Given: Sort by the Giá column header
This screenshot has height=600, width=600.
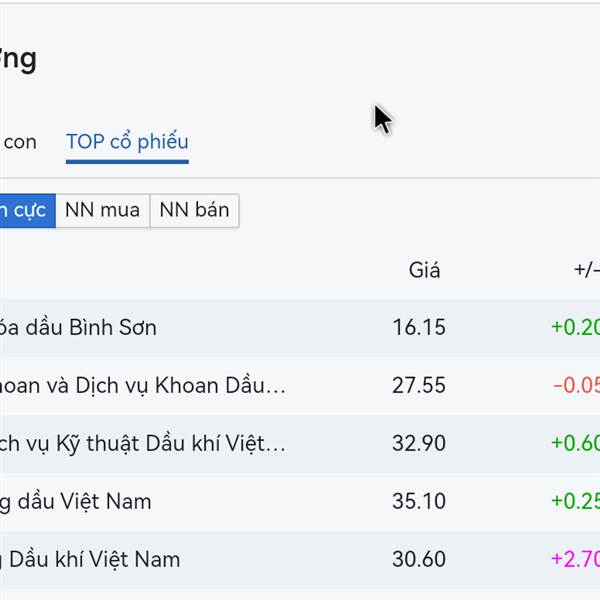Looking at the screenshot, I should coord(424,270).
